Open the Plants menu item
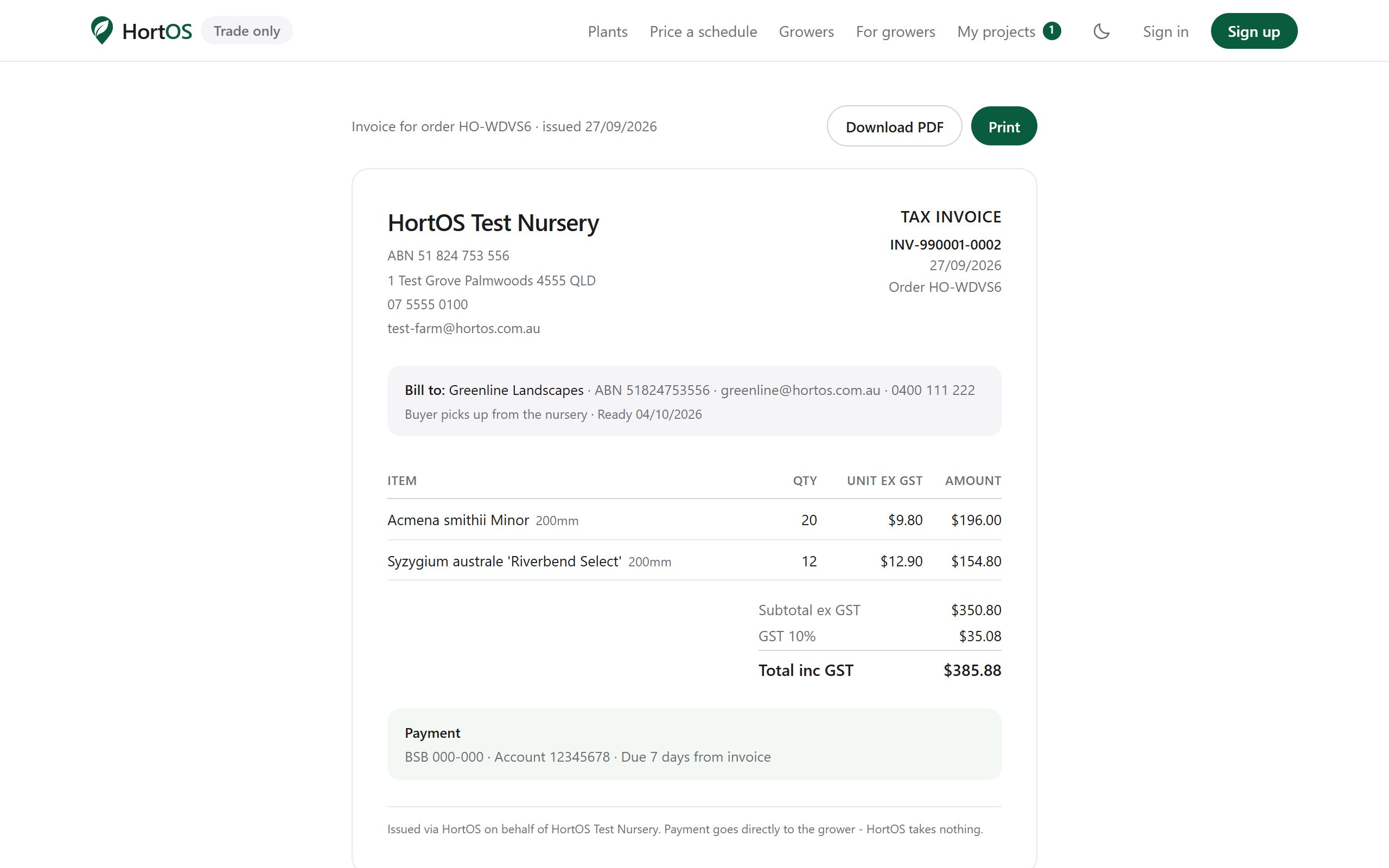 607,31
